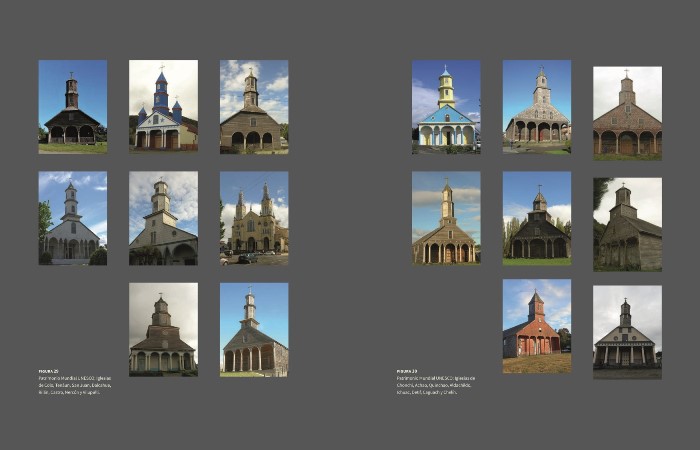
Task: Click brown church photo under cloudy blue sky
Action: pyautogui.click(x=254, y=106)
